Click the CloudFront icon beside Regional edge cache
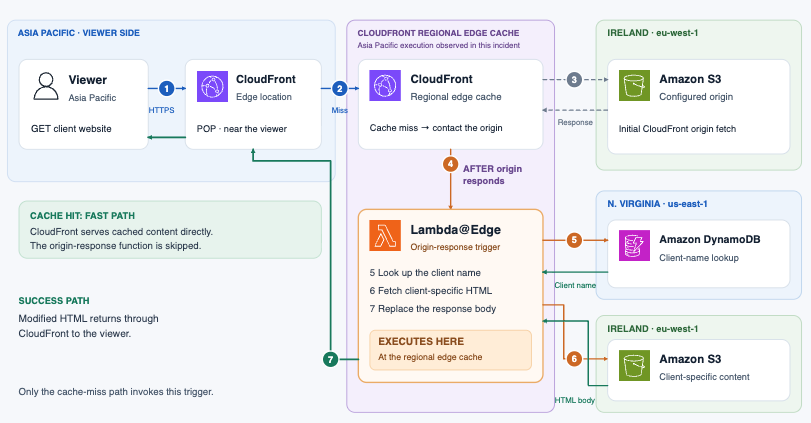Viewport: 811px width, 423px height. [385, 86]
